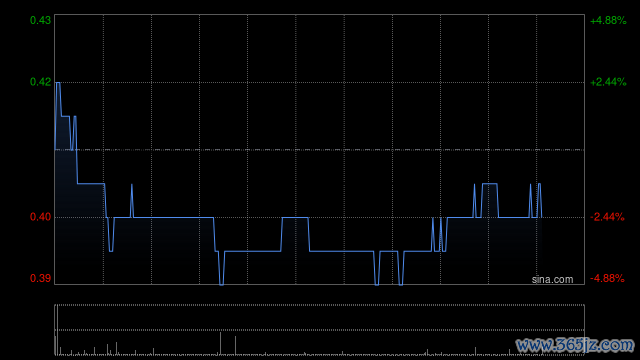Click the +4.88% percentage label
640x360 pixels.
(608, 20)
